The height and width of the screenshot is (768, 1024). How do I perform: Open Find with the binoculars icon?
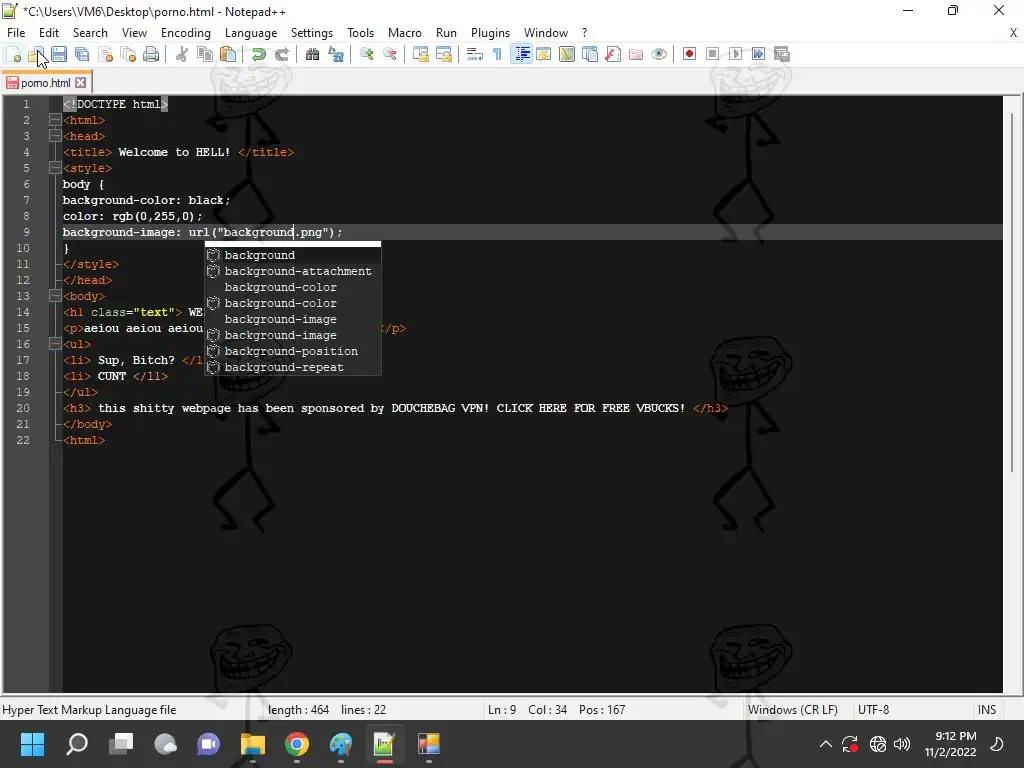coord(312,54)
